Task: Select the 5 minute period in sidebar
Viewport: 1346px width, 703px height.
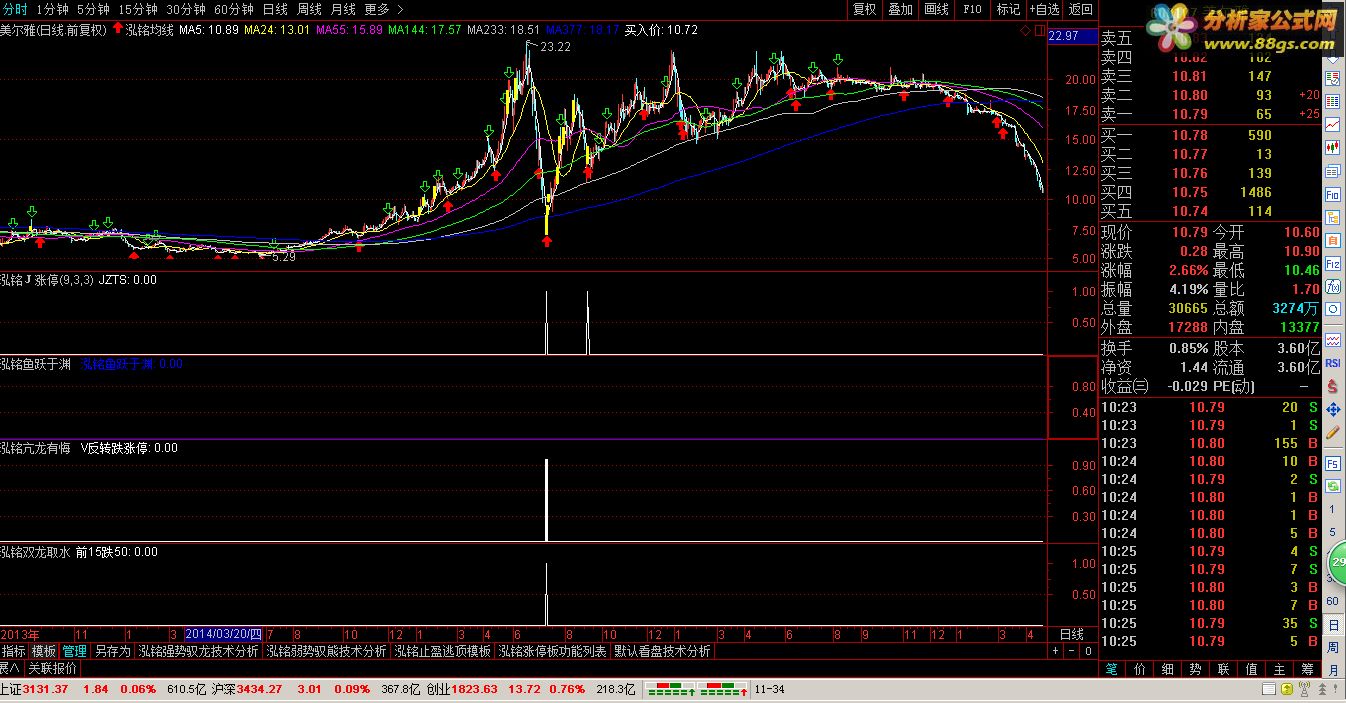Action: point(1332,532)
